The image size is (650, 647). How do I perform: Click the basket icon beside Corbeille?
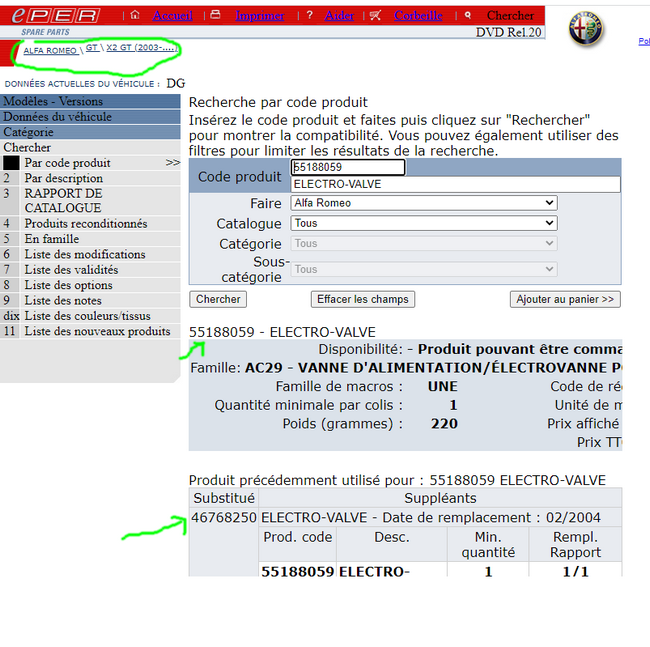click(x=375, y=16)
